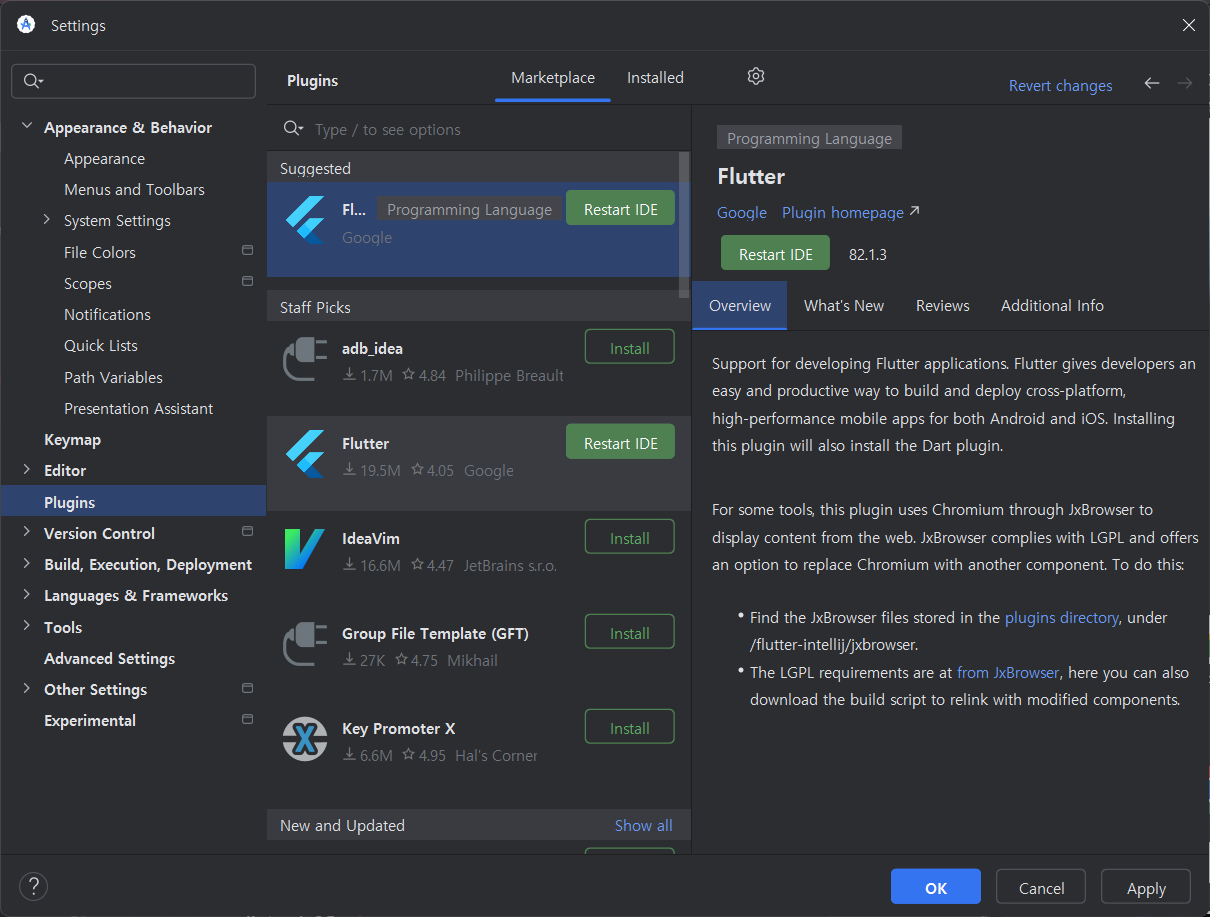
Task: Click the Flutter logo in Staff Picks
Action: pyautogui.click(x=304, y=454)
